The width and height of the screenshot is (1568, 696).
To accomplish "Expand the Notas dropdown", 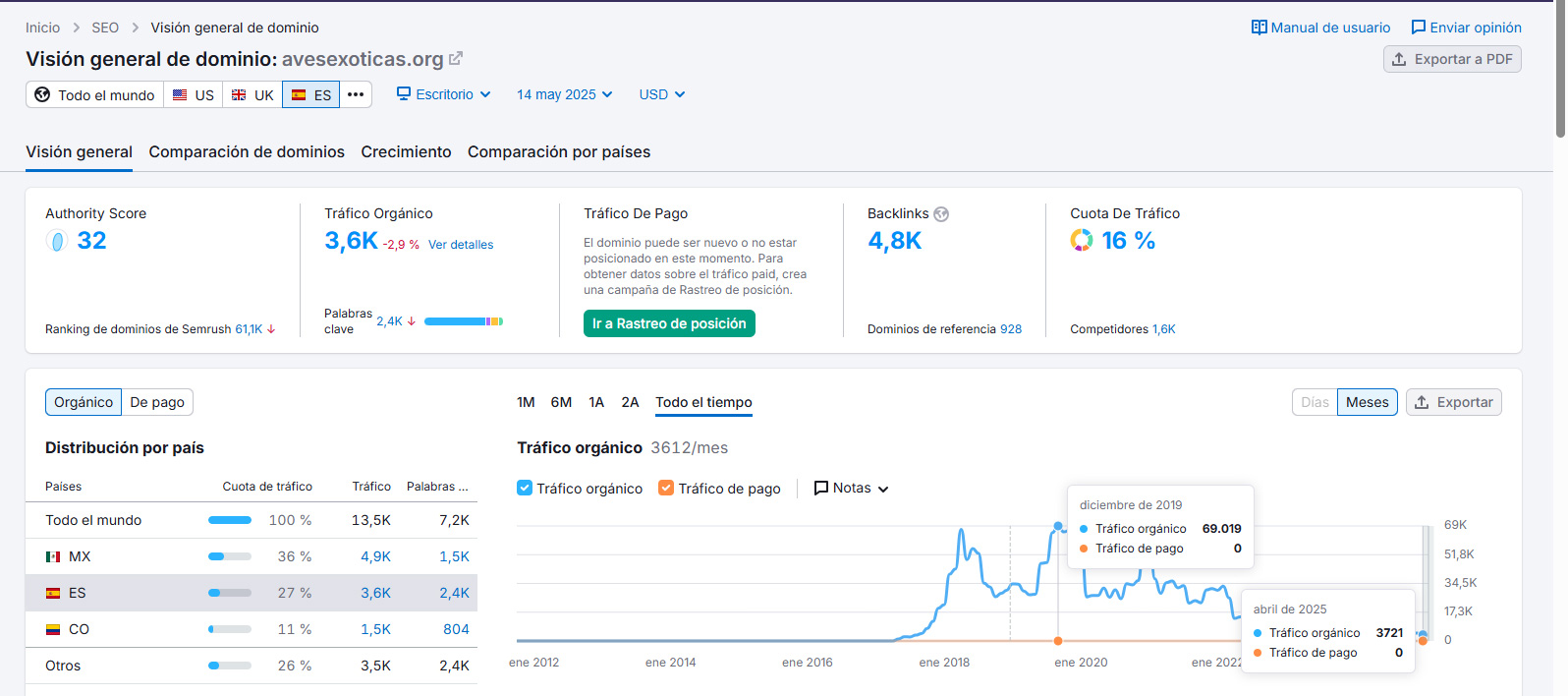I will 852,489.
